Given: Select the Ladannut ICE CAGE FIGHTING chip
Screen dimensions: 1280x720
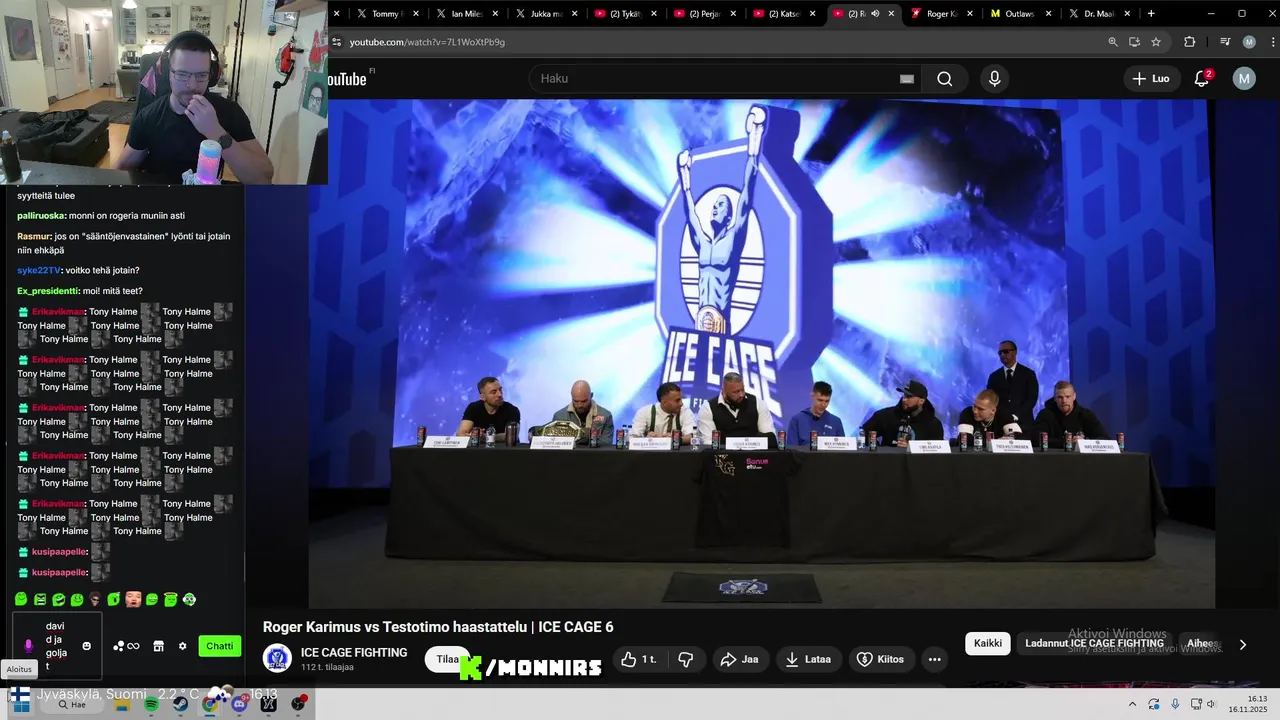Looking at the screenshot, I should (1094, 643).
